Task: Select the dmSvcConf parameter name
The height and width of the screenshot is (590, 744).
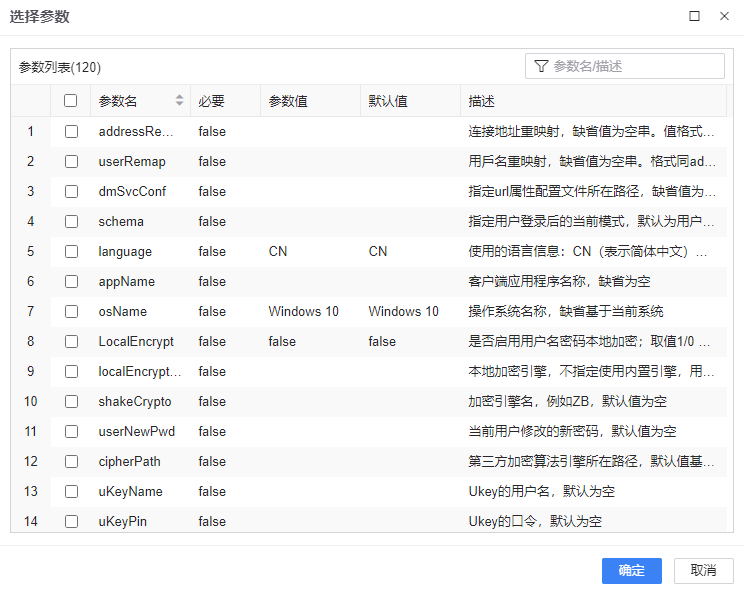Action: (x=132, y=191)
